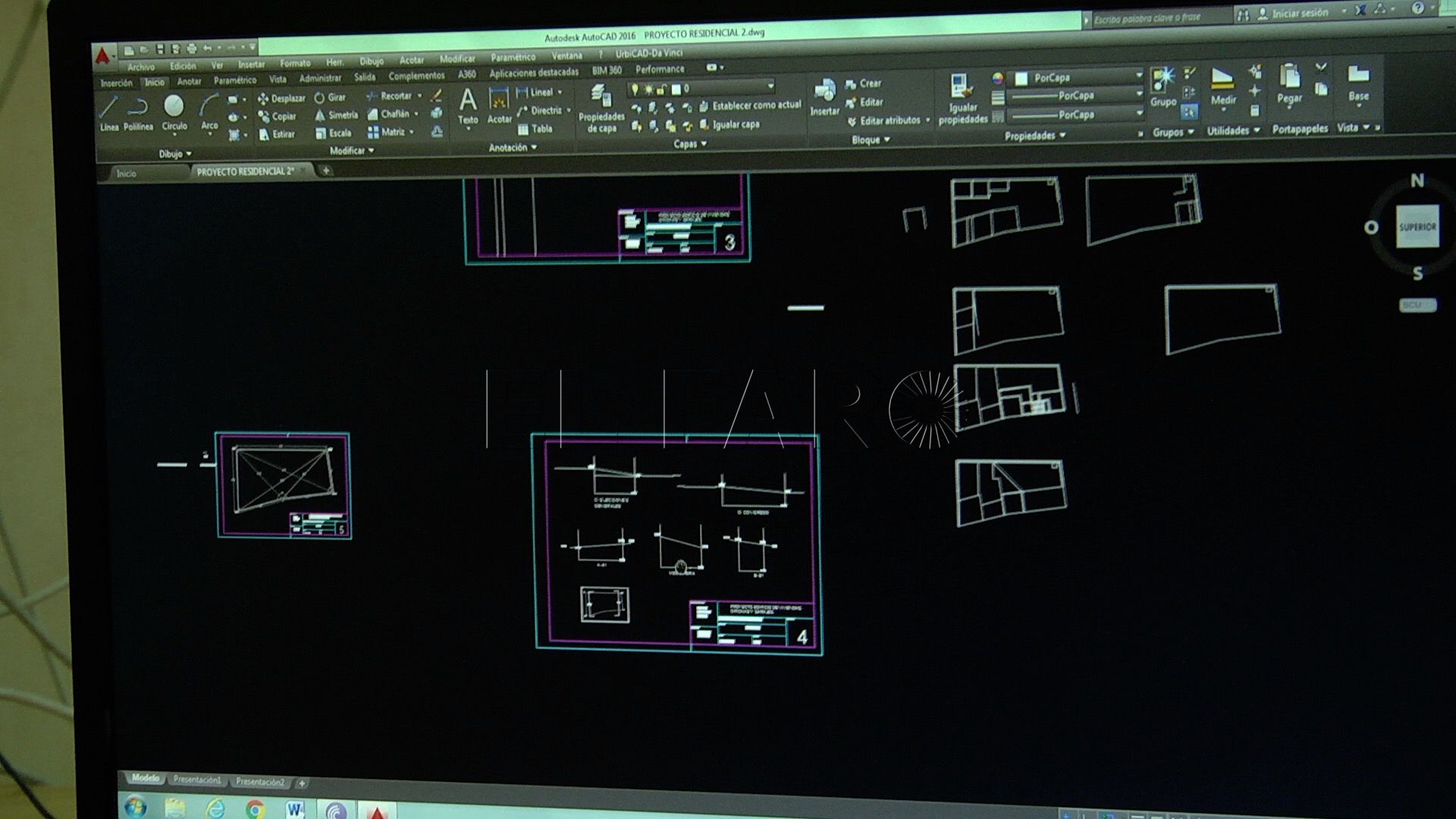Choose the Polilínea tool
Screen dimensions: 1456x819
139,113
